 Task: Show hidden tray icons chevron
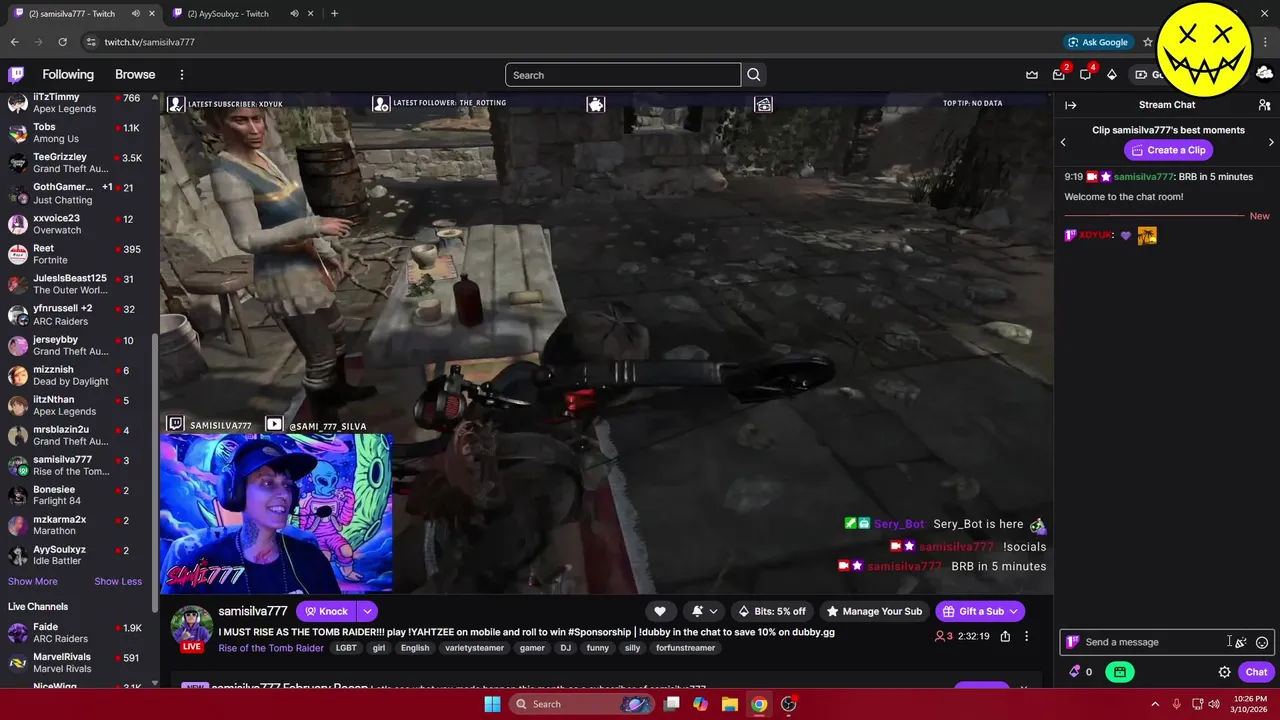(1155, 704)
